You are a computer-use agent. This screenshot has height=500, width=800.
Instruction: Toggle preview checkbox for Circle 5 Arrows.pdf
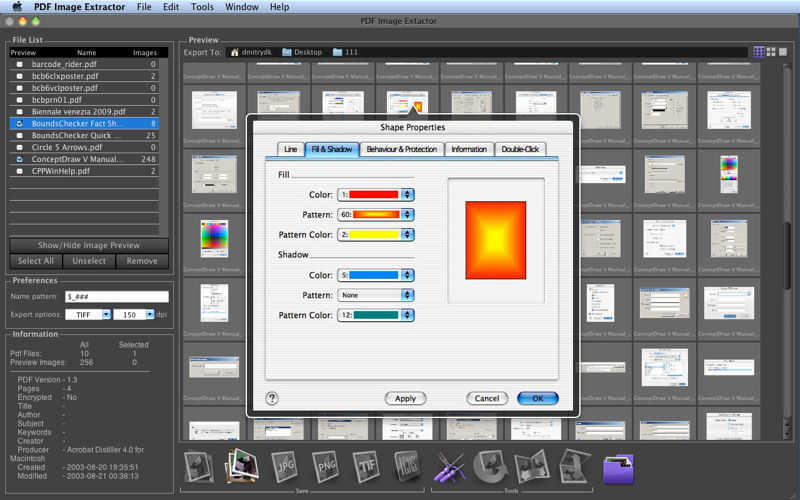[19, 147]
